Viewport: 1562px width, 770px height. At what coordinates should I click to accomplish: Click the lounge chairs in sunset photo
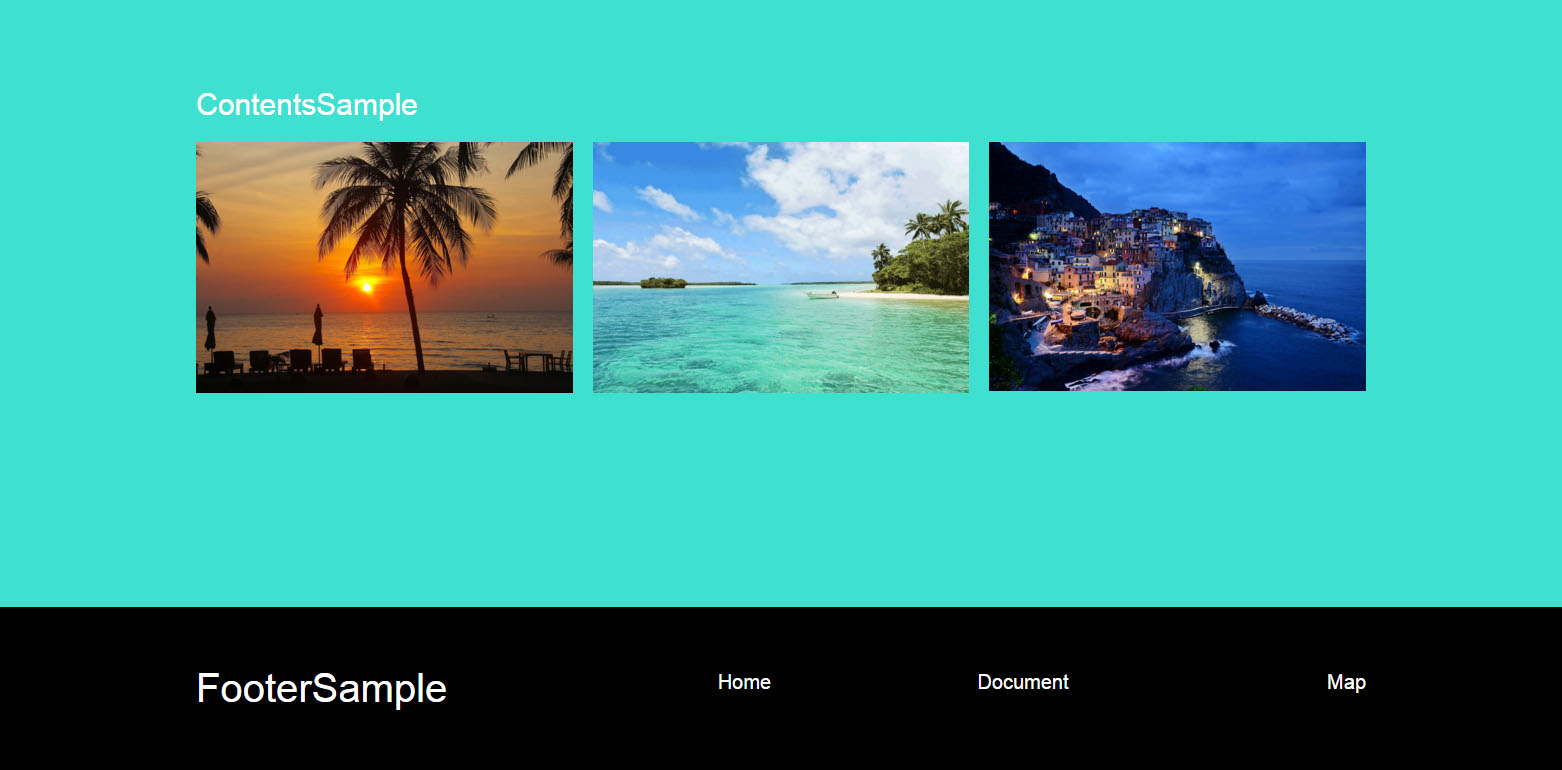tap(290, 360)
